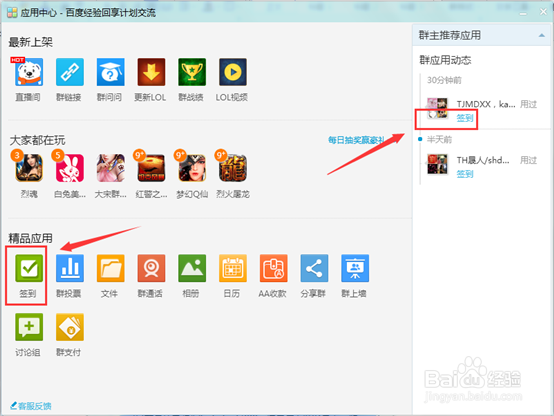Open the 日历 calendar app

click(x=233, y=268)
